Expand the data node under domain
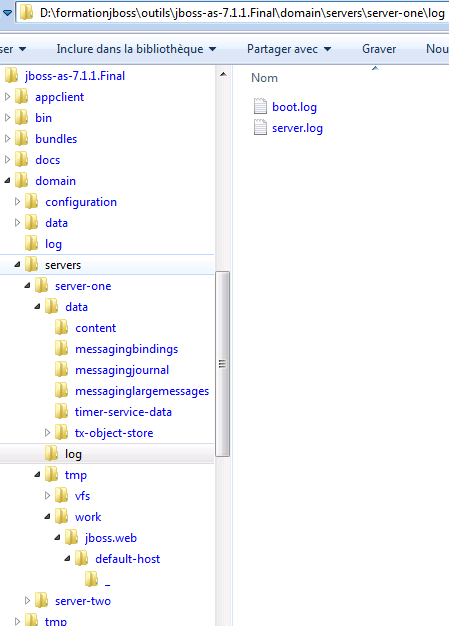The height and width of the screenshot is (626, 449). 17,222
